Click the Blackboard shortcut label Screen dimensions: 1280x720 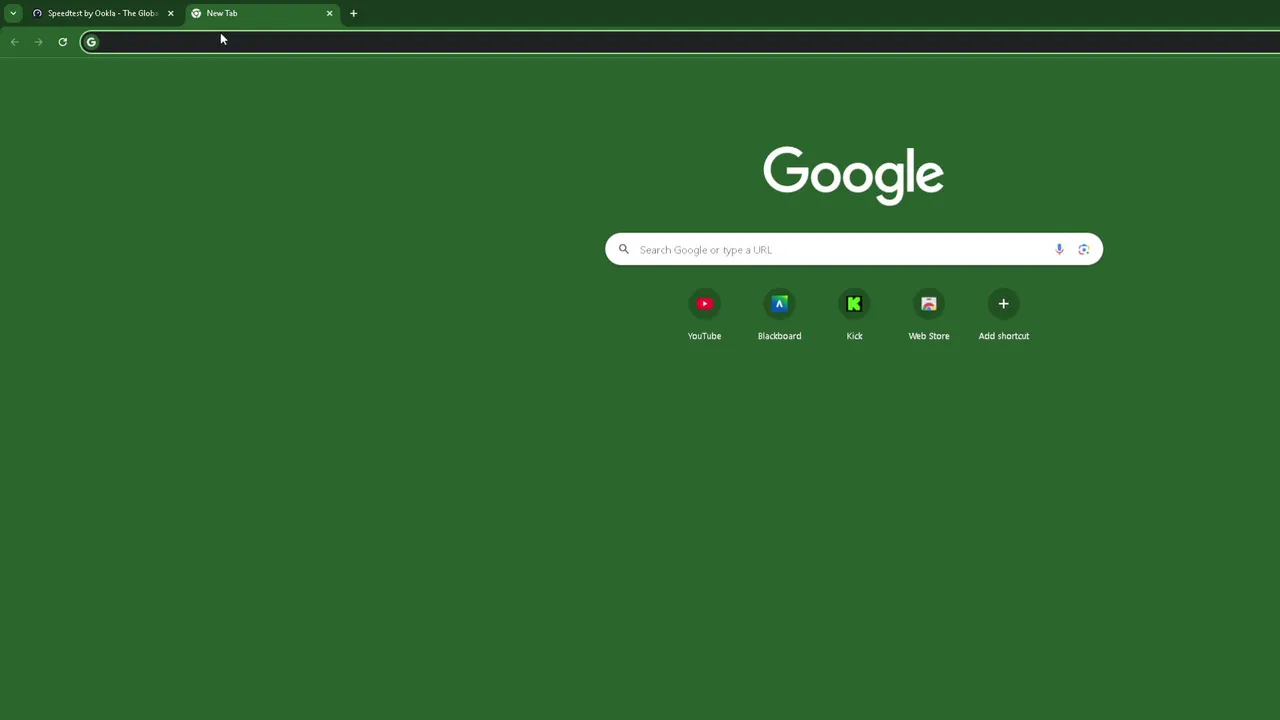pos(779,336)
